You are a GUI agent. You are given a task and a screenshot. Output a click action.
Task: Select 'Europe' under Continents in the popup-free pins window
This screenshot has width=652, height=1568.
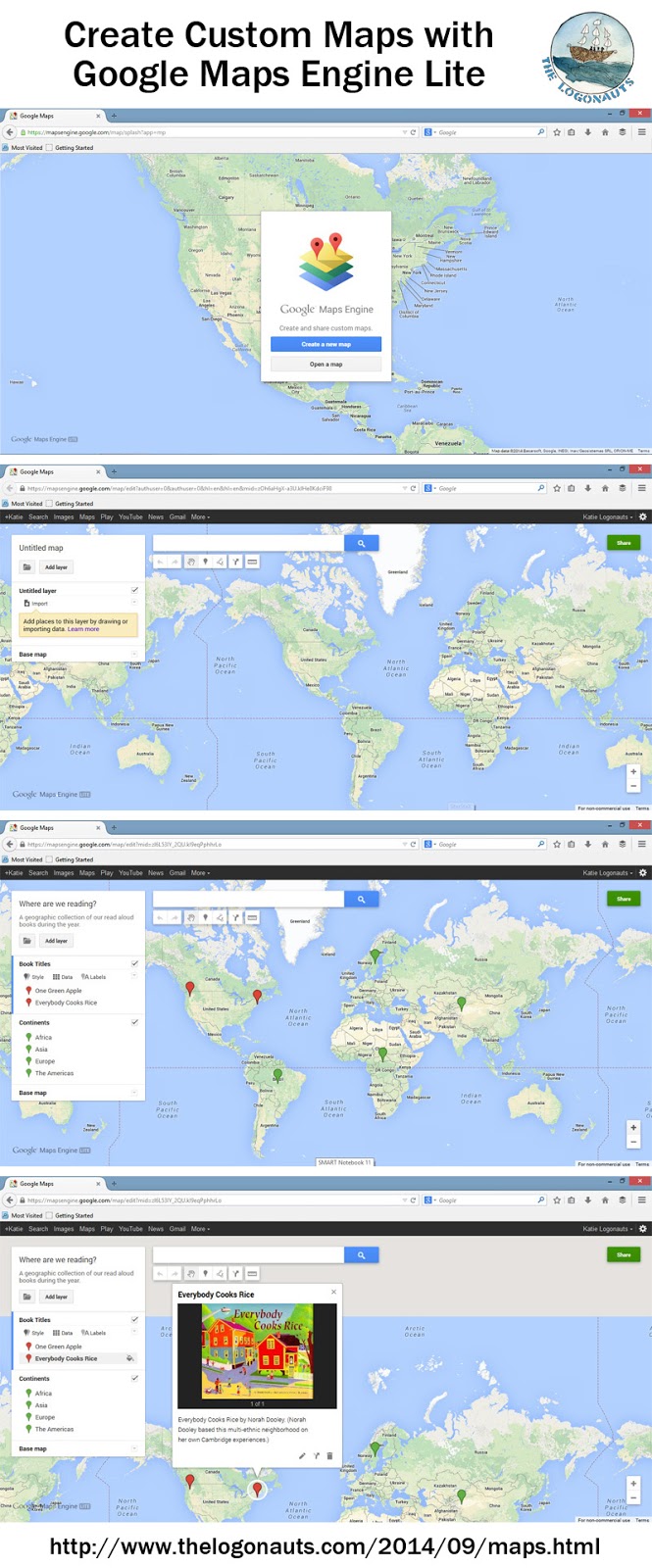tap(45, 1061)
